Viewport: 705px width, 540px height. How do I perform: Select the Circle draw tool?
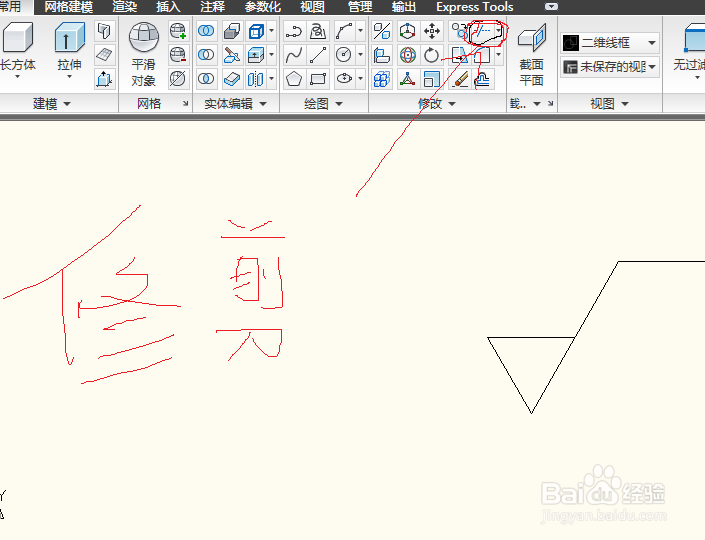pos(344,55)
